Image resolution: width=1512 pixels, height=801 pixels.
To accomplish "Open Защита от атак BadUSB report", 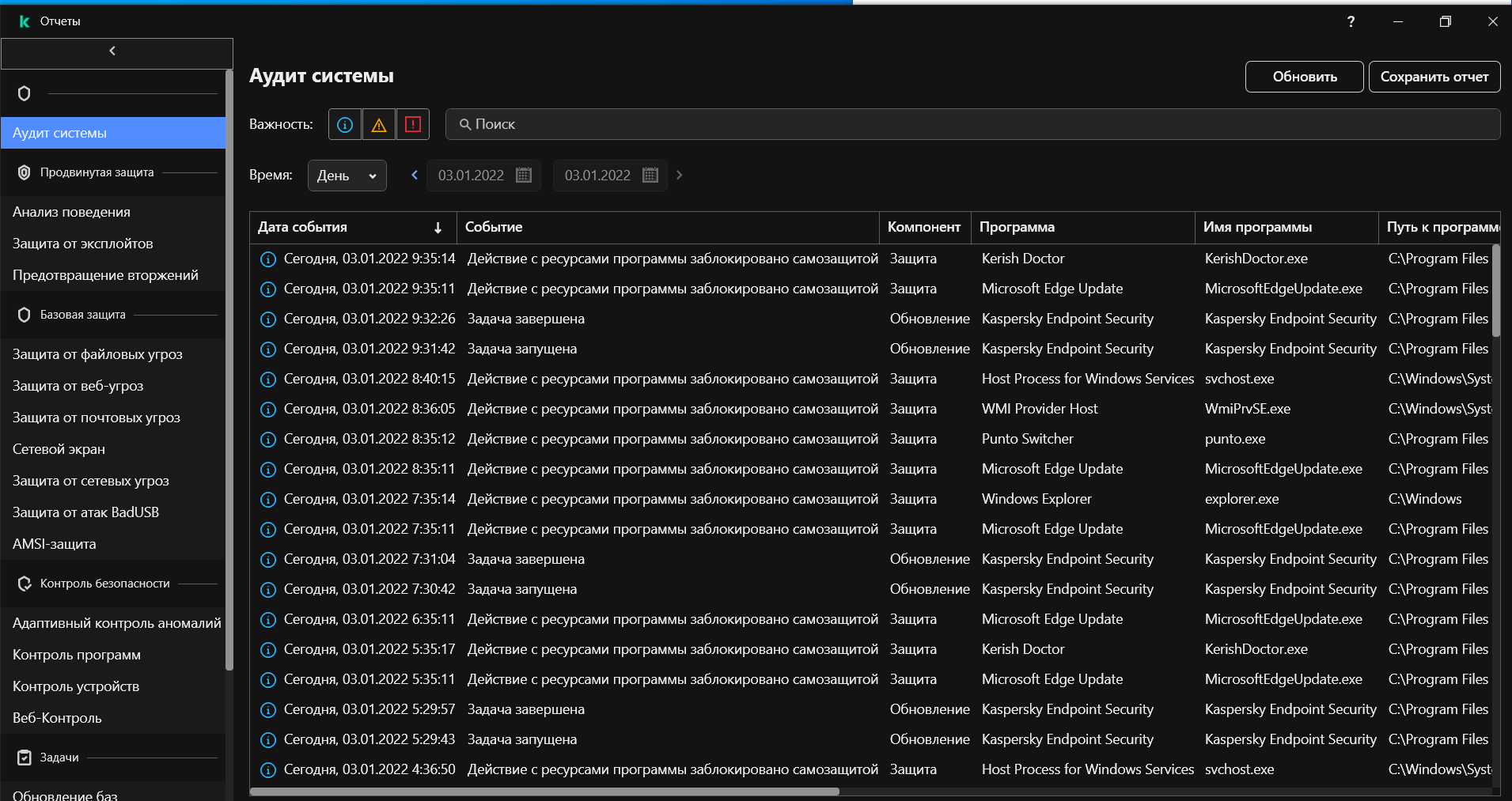I will point(113,512).
